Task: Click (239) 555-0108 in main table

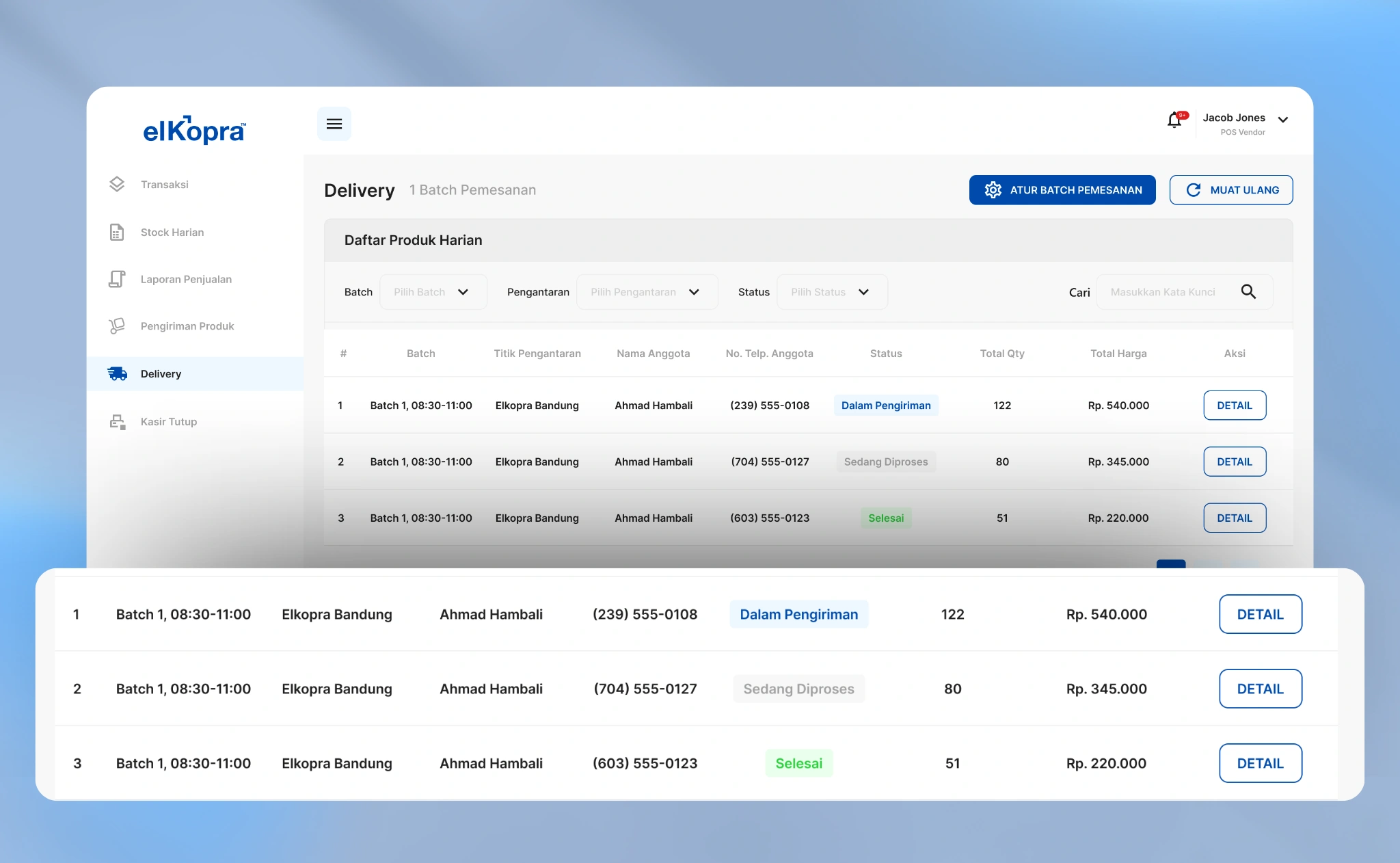Action: pyautogui.click(x=770, y=406)
